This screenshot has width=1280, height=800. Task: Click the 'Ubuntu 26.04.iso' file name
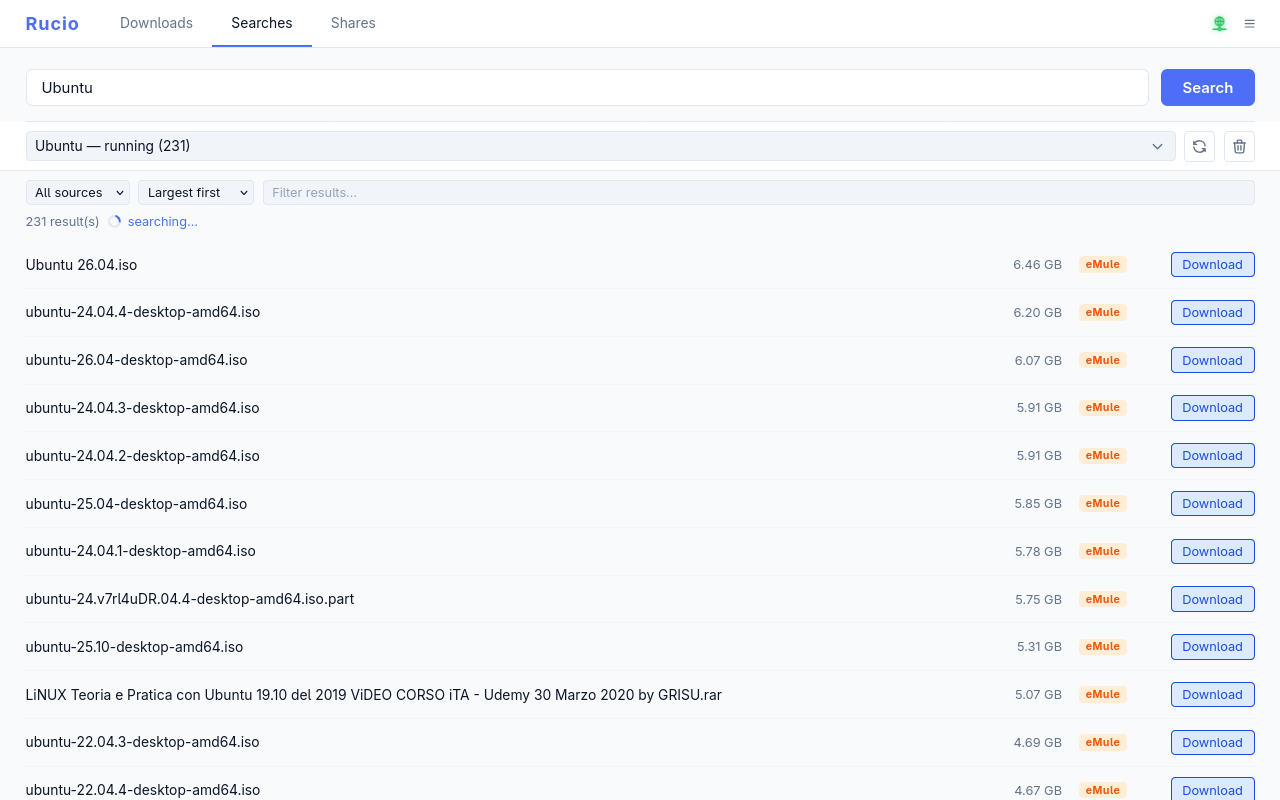[x=81, y=265]
